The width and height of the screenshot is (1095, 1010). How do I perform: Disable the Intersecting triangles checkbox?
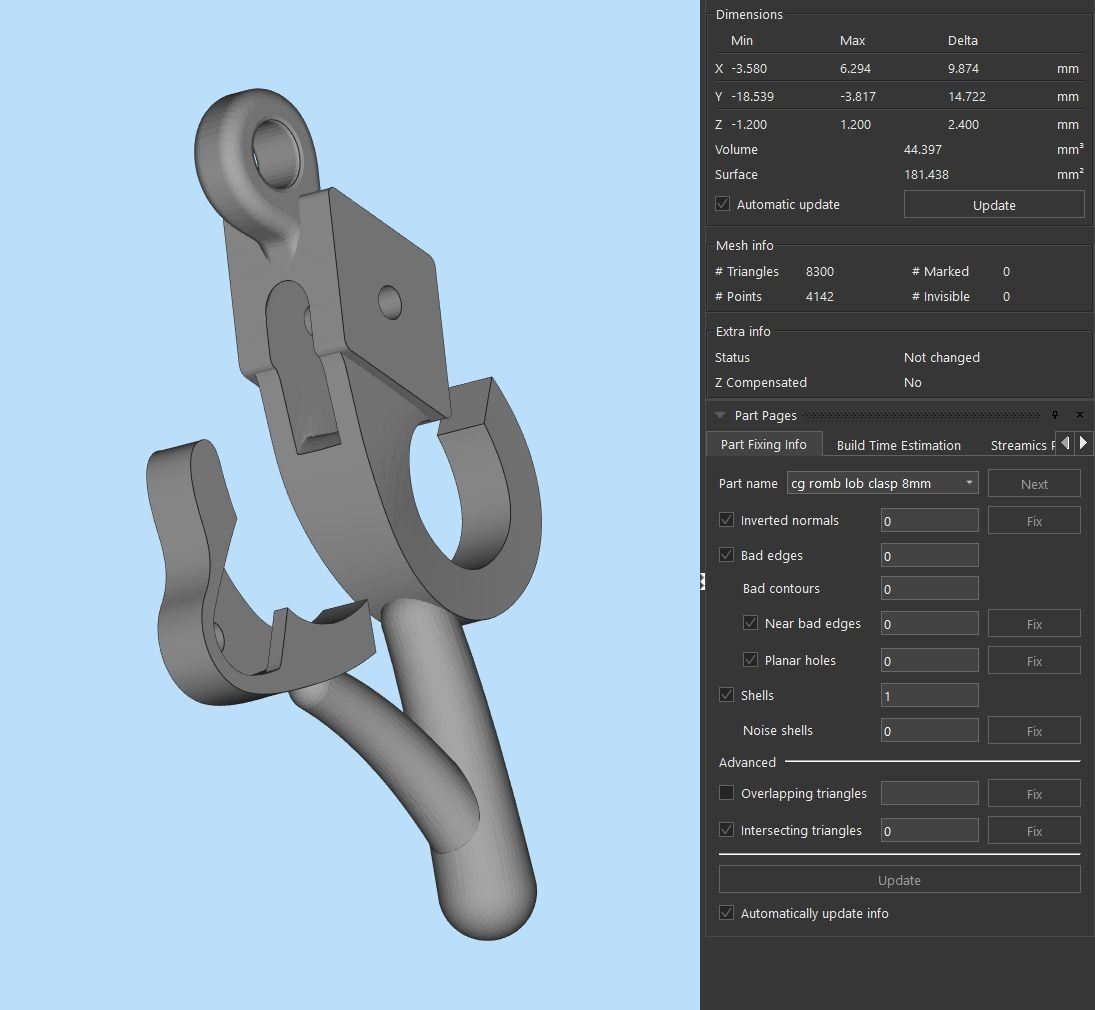tap(727, 830)
